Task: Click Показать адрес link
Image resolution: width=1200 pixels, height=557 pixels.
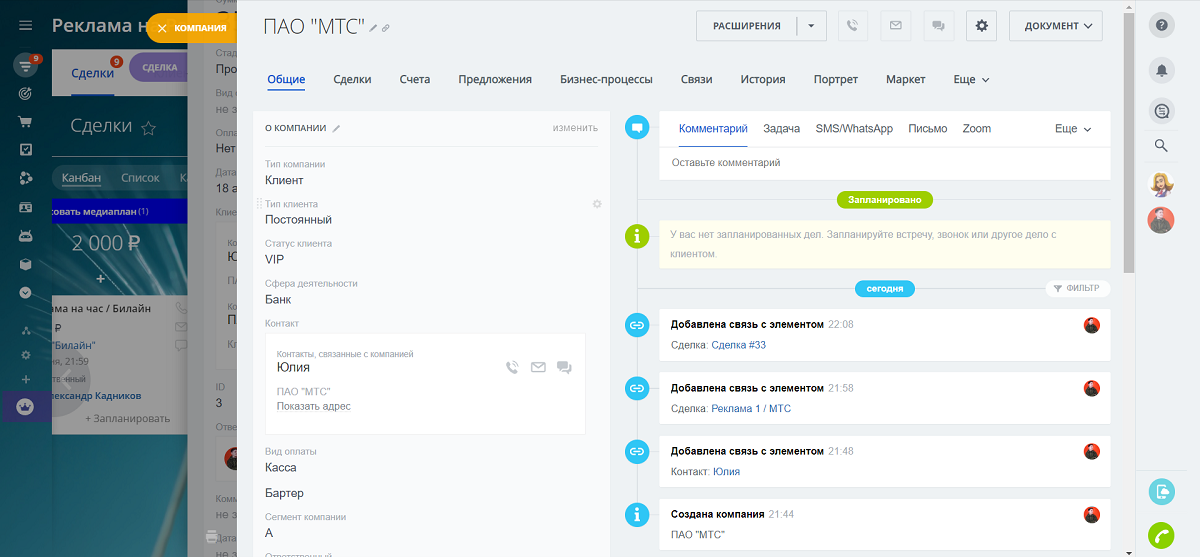Action: pyautogui.click(x=314, y=406)
